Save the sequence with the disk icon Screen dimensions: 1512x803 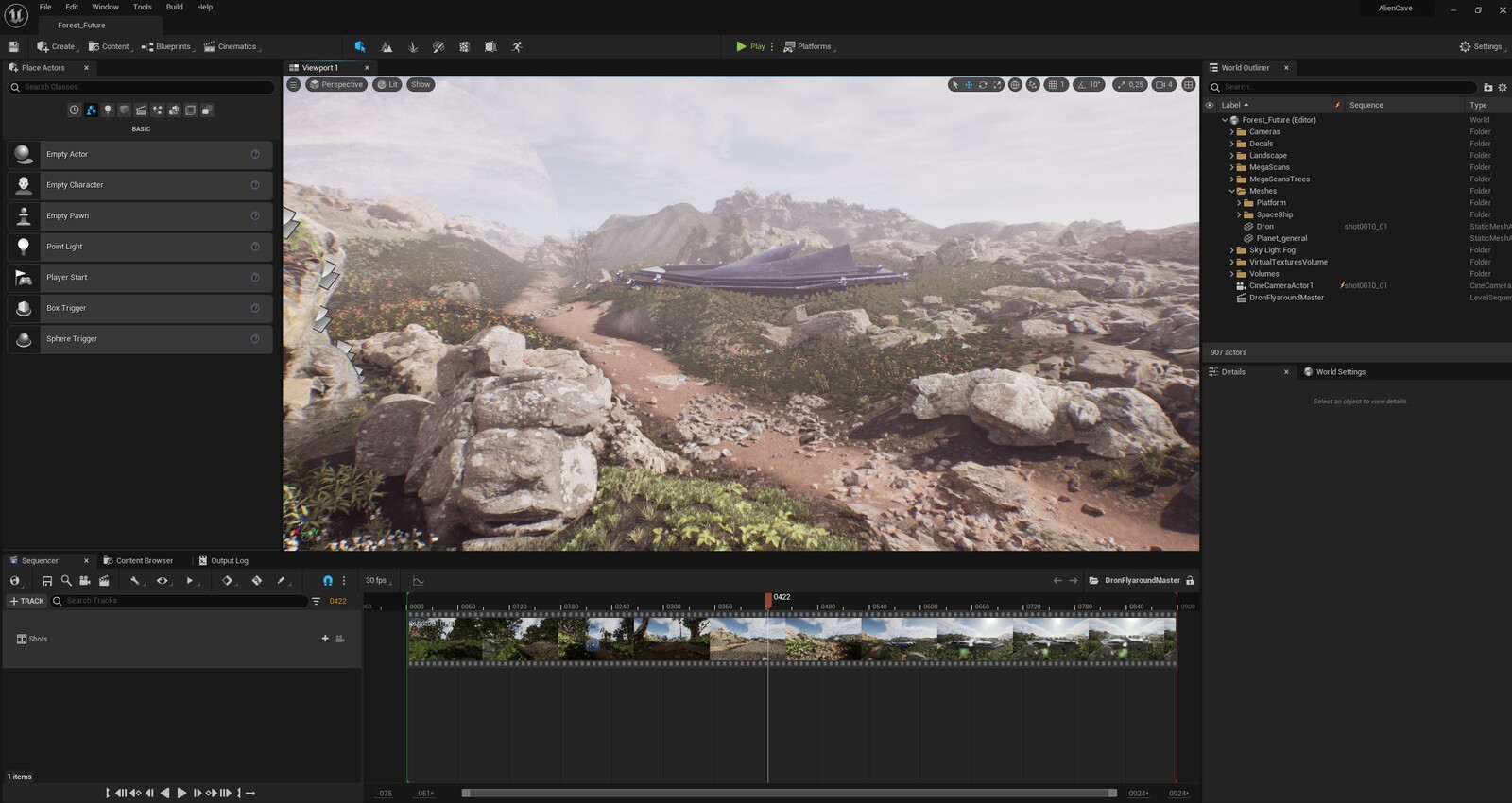point(46,581)
